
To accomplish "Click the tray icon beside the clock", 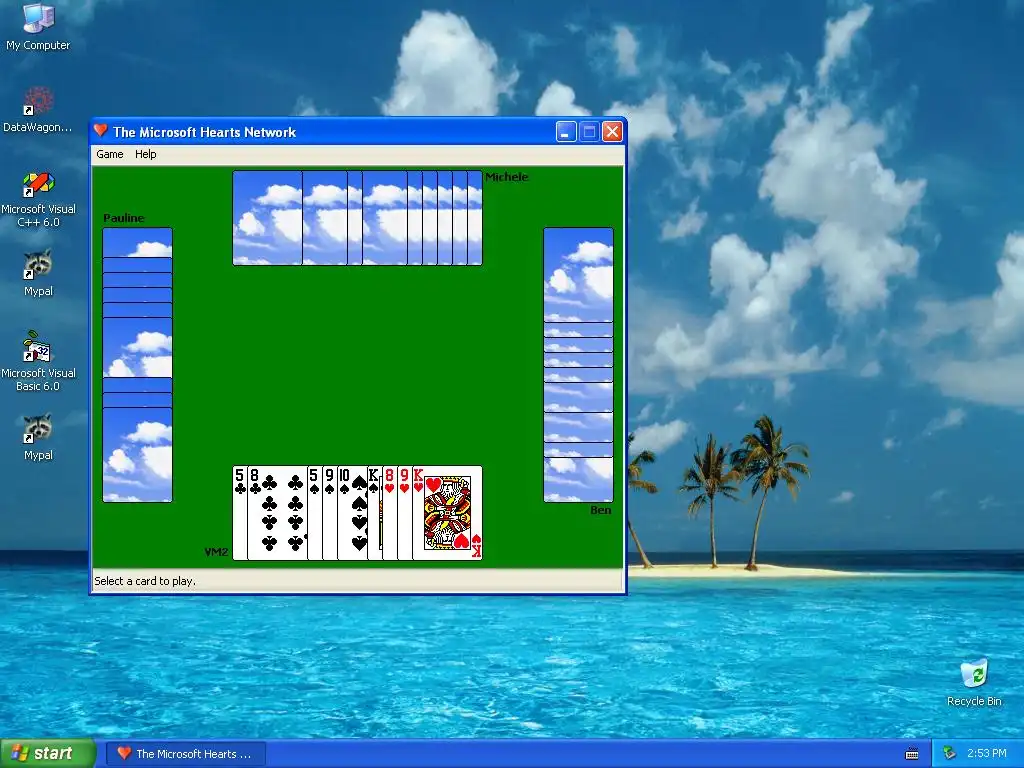I will 950,754.
